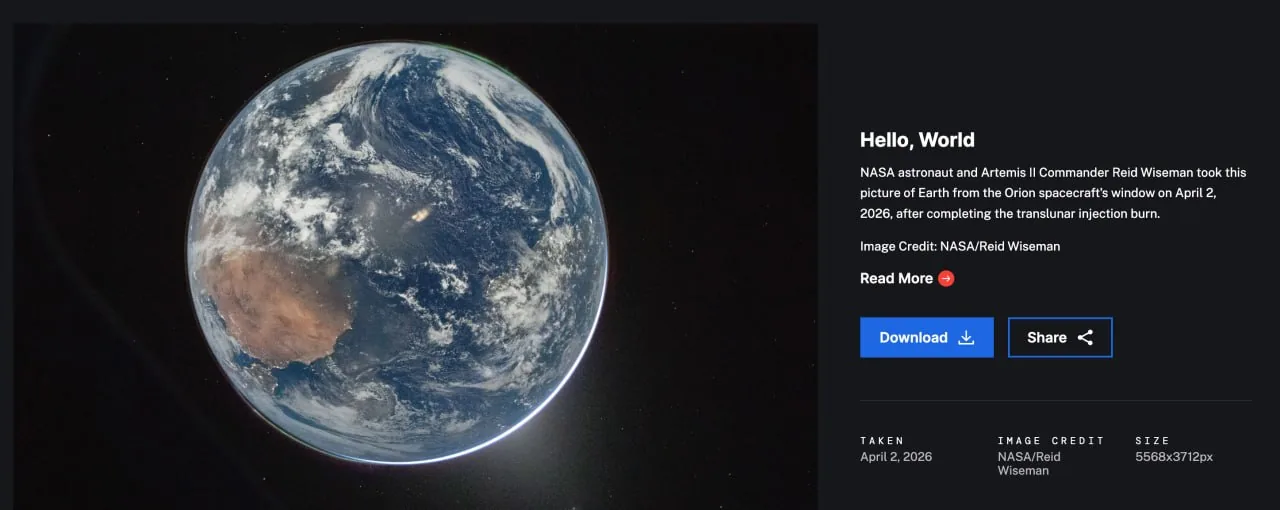
Task: Click the Download button
Action: pos(926,337)
